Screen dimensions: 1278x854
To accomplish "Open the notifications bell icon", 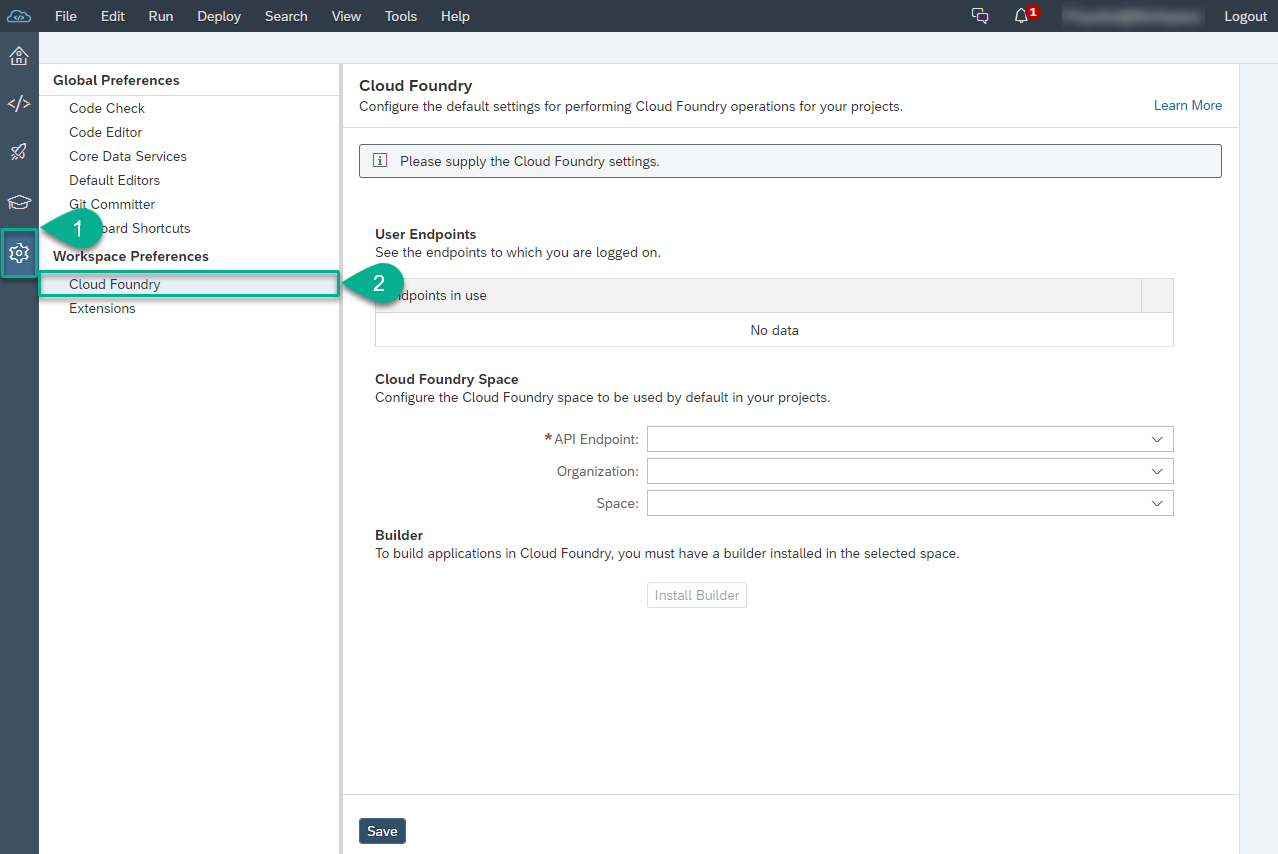I will point(1021,16).
